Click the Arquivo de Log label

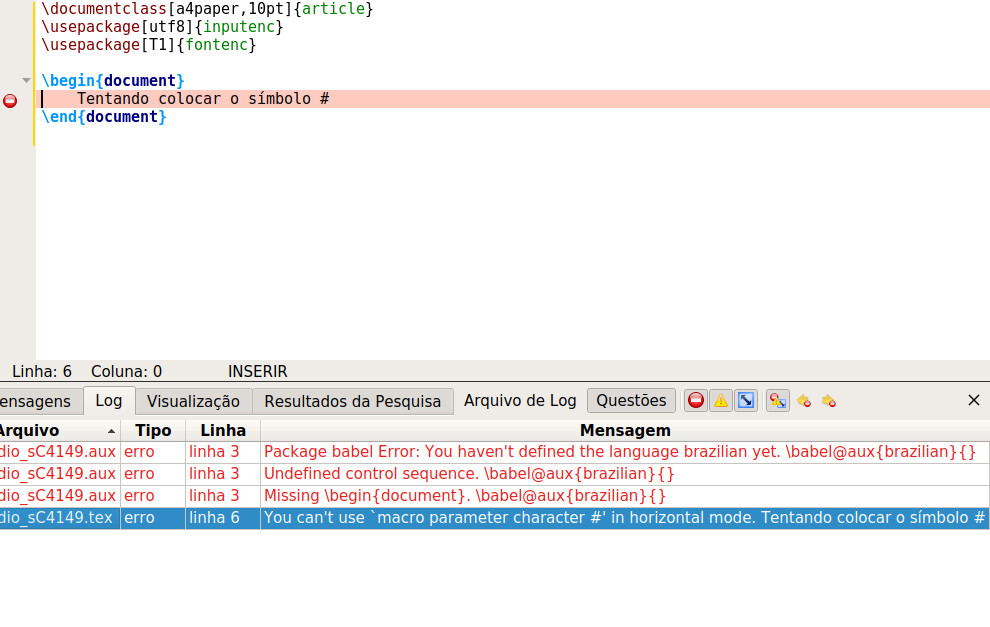520,400
